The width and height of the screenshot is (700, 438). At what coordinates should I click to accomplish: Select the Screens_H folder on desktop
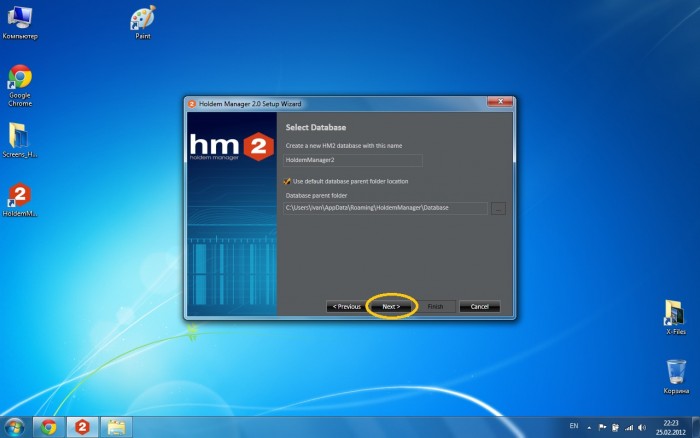(20, 140)
